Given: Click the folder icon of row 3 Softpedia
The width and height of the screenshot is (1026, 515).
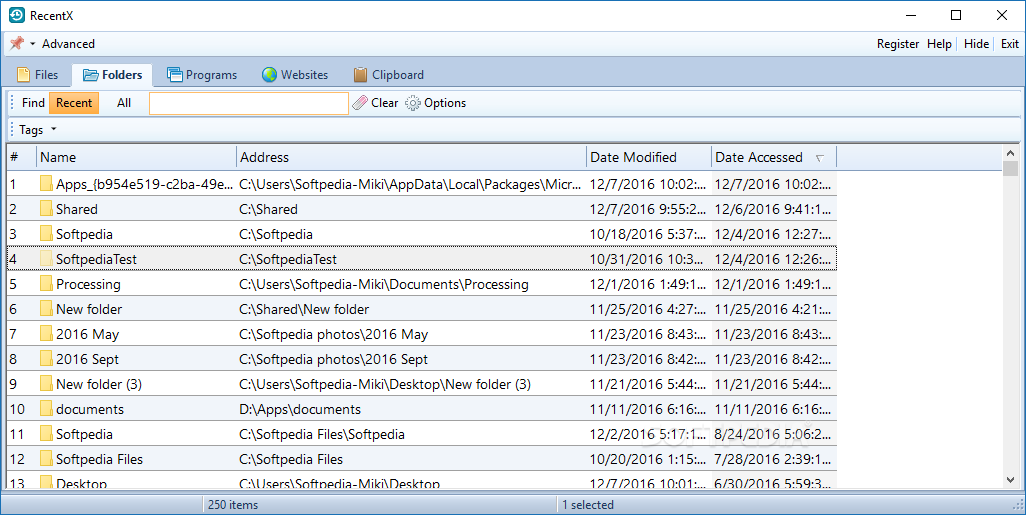Looking at the screenshot, I should (46, 234).
